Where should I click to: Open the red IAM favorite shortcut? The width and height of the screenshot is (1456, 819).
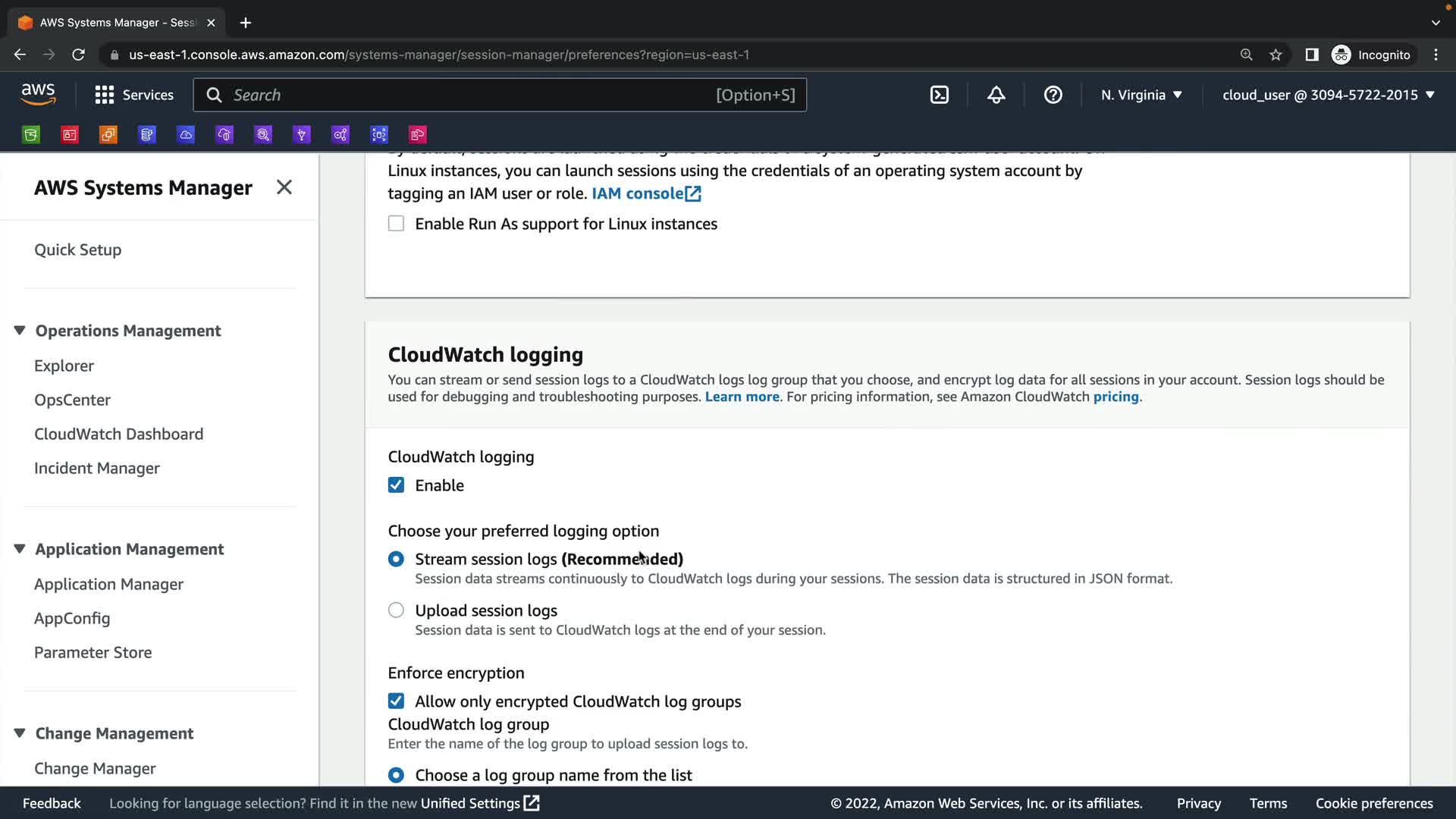click(70, 135)
